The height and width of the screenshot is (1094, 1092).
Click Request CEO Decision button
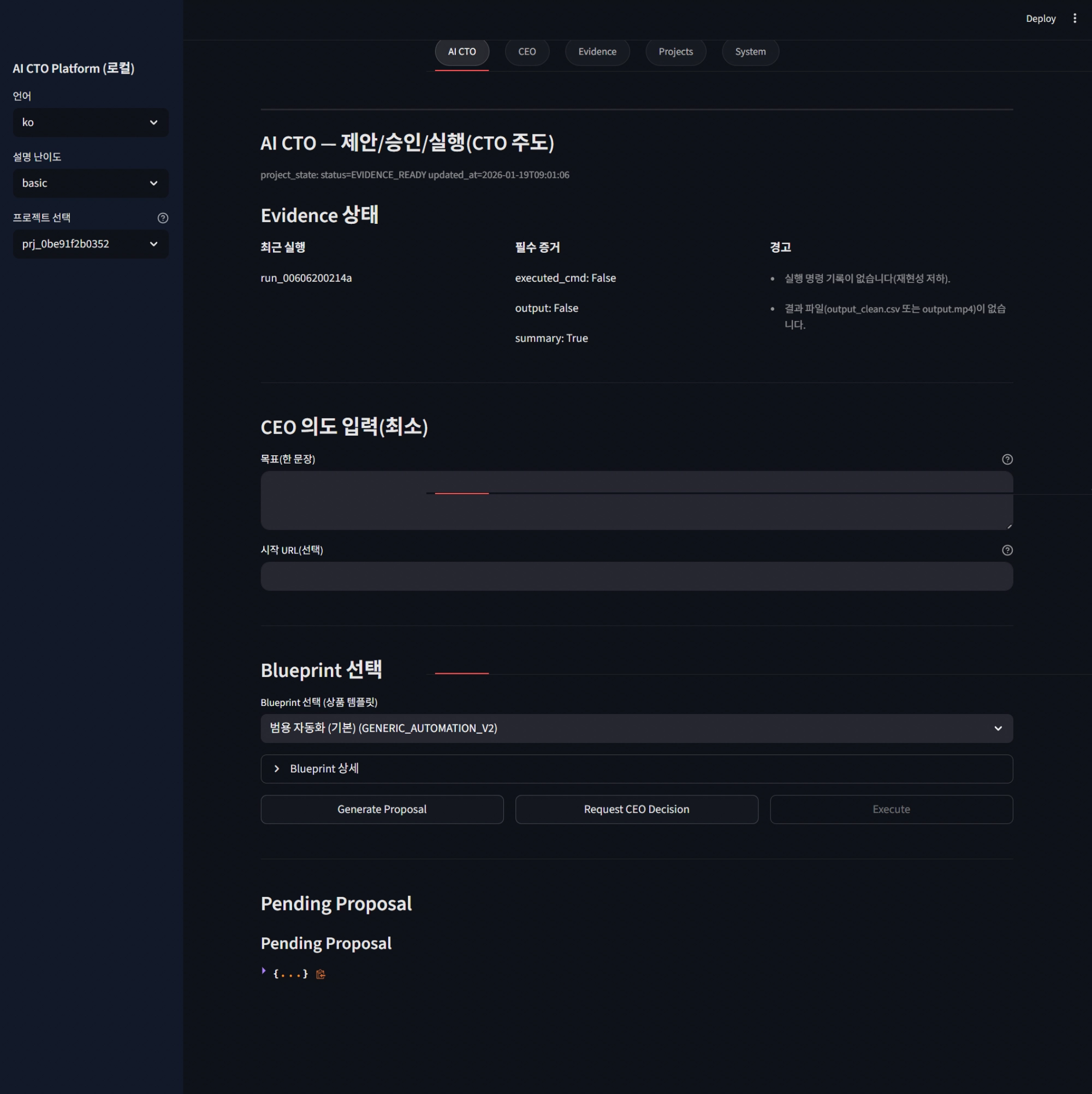point(636,809)
